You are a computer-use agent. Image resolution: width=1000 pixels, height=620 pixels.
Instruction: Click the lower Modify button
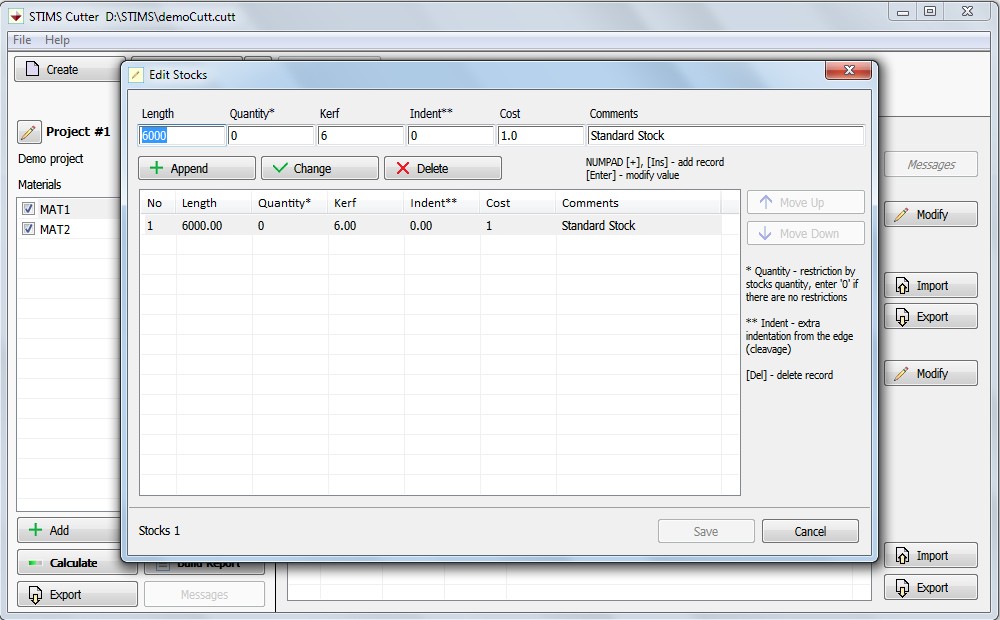pyautogui.click(x=930, y=373)
